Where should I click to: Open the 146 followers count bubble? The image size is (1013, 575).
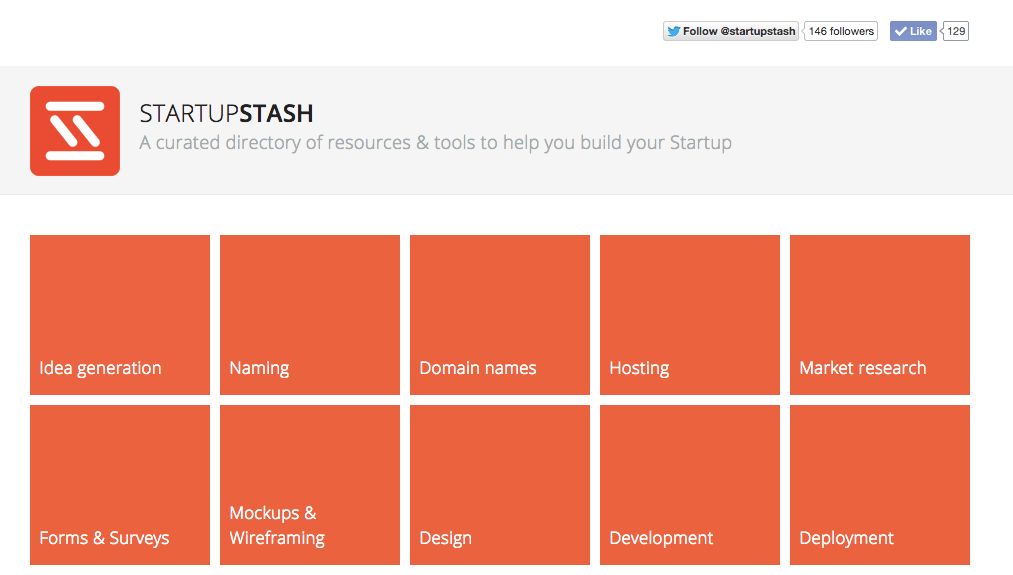841,31
